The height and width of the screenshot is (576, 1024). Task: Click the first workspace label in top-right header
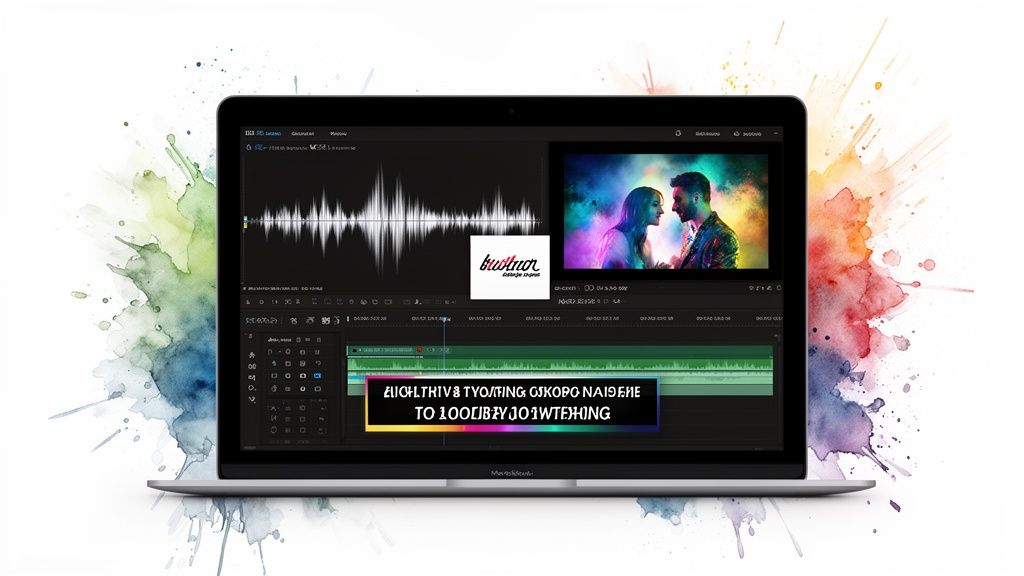click(709, 132)
